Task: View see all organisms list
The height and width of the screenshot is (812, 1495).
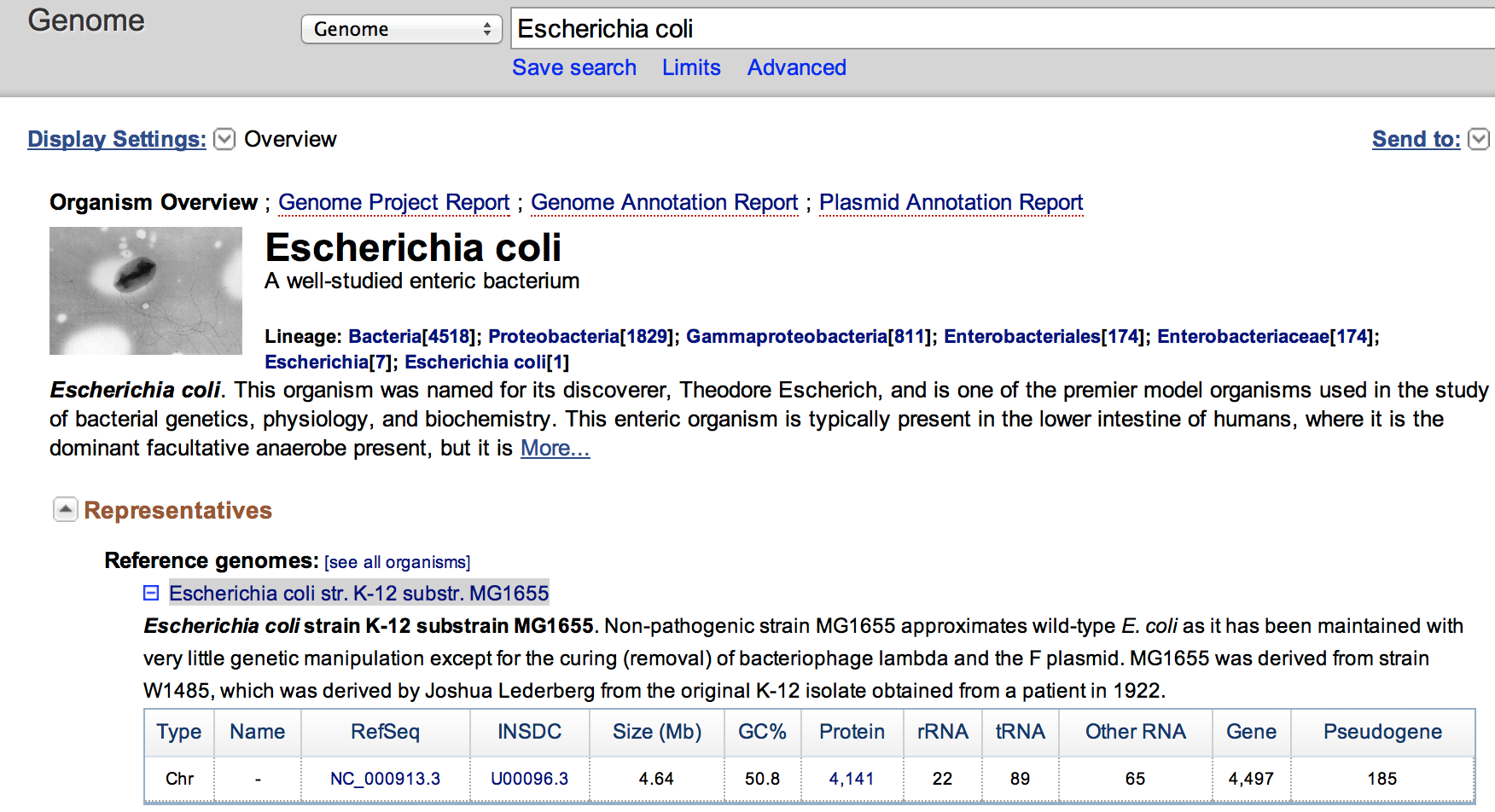Action: [x=398, y=561]
